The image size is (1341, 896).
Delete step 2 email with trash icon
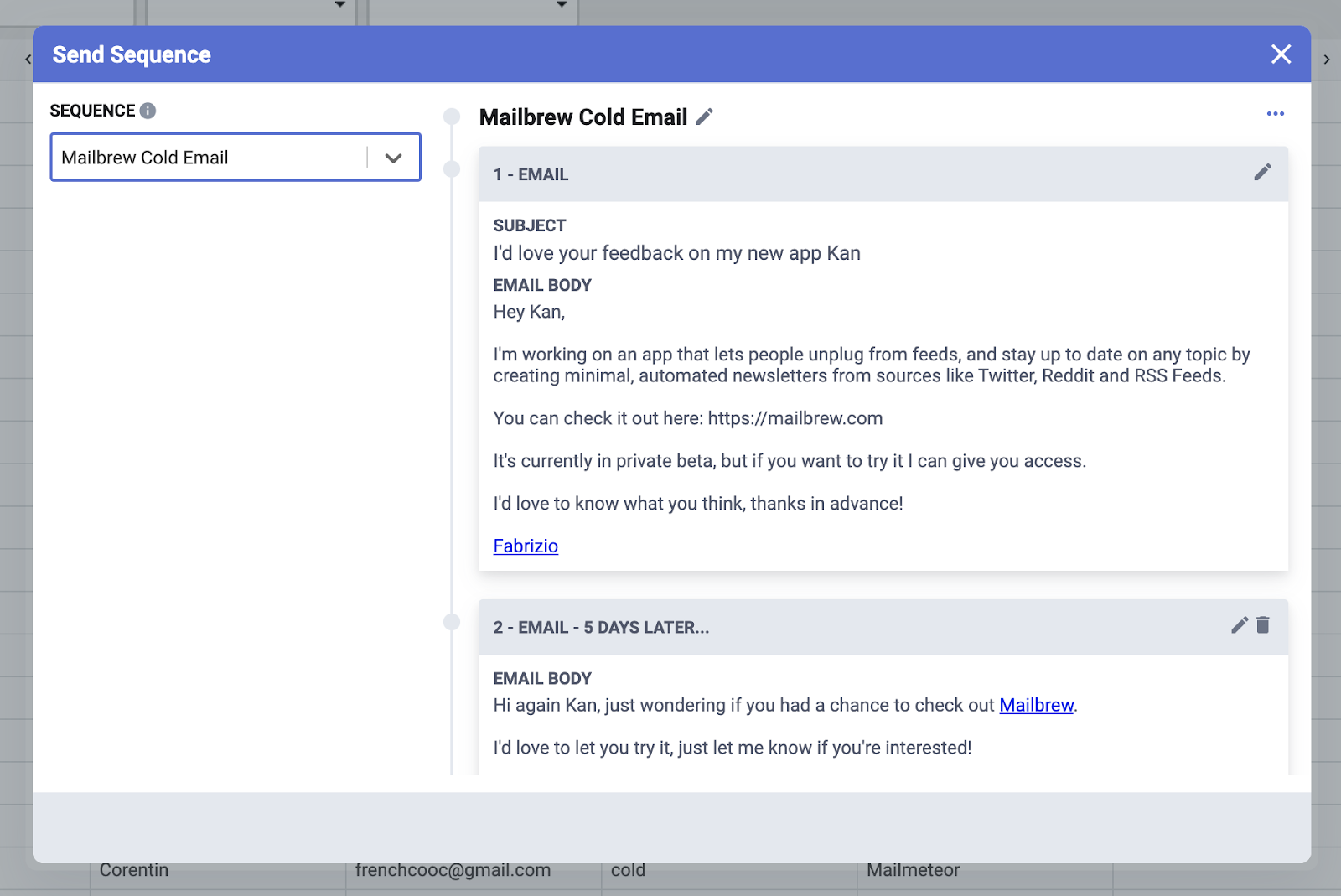(1263, 625)
